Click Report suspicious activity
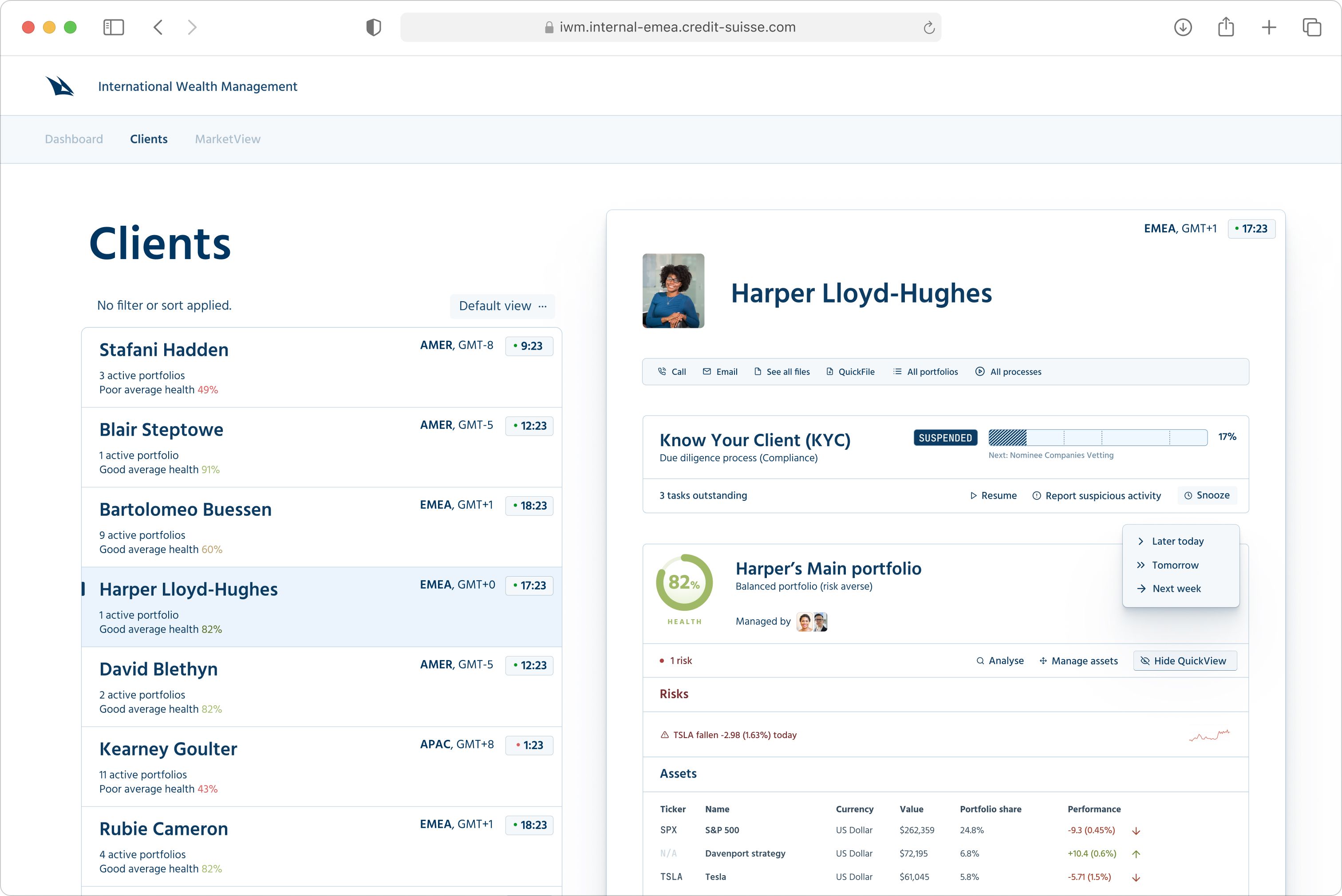Viewport: 1342px width, 896px height. tap(1097, 495)
